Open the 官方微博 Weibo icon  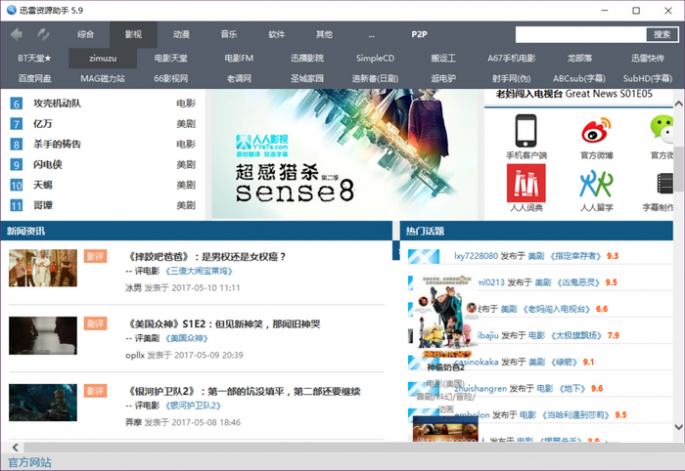tap(596, 132)
